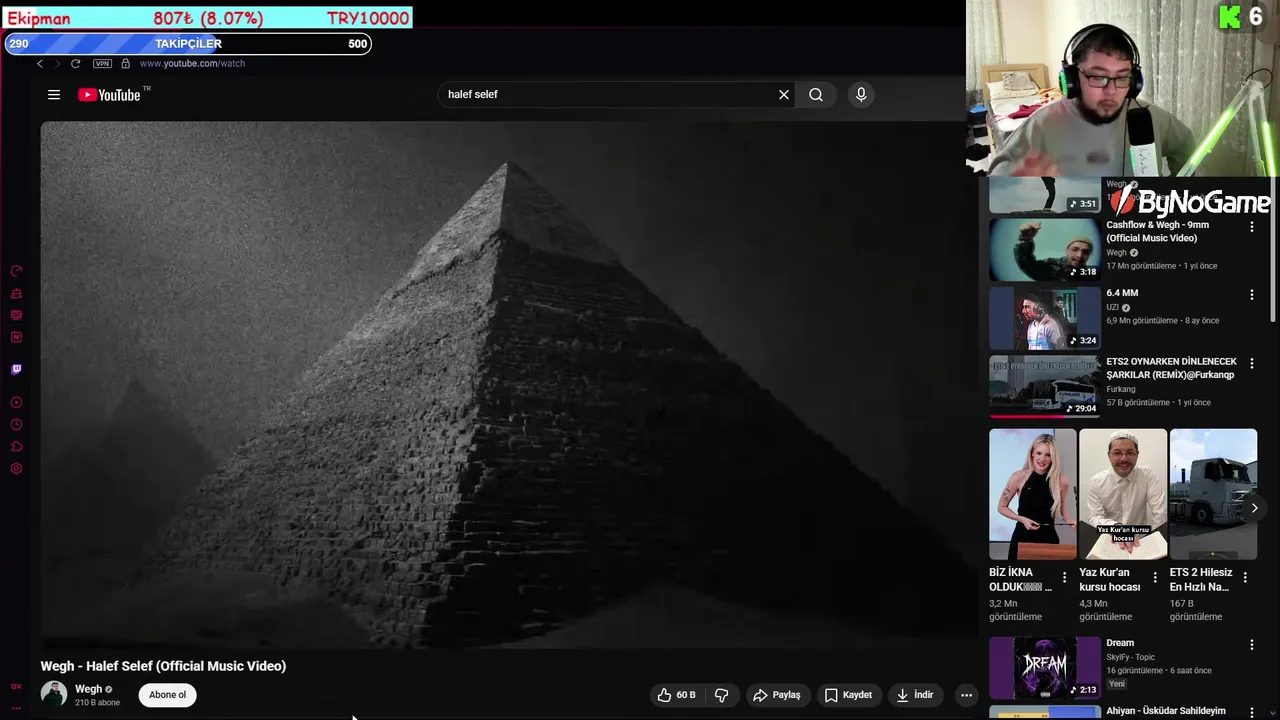Open options menu for ETS2 remix video
This screenshot has height=720, width=1280.
point(1251,363)
